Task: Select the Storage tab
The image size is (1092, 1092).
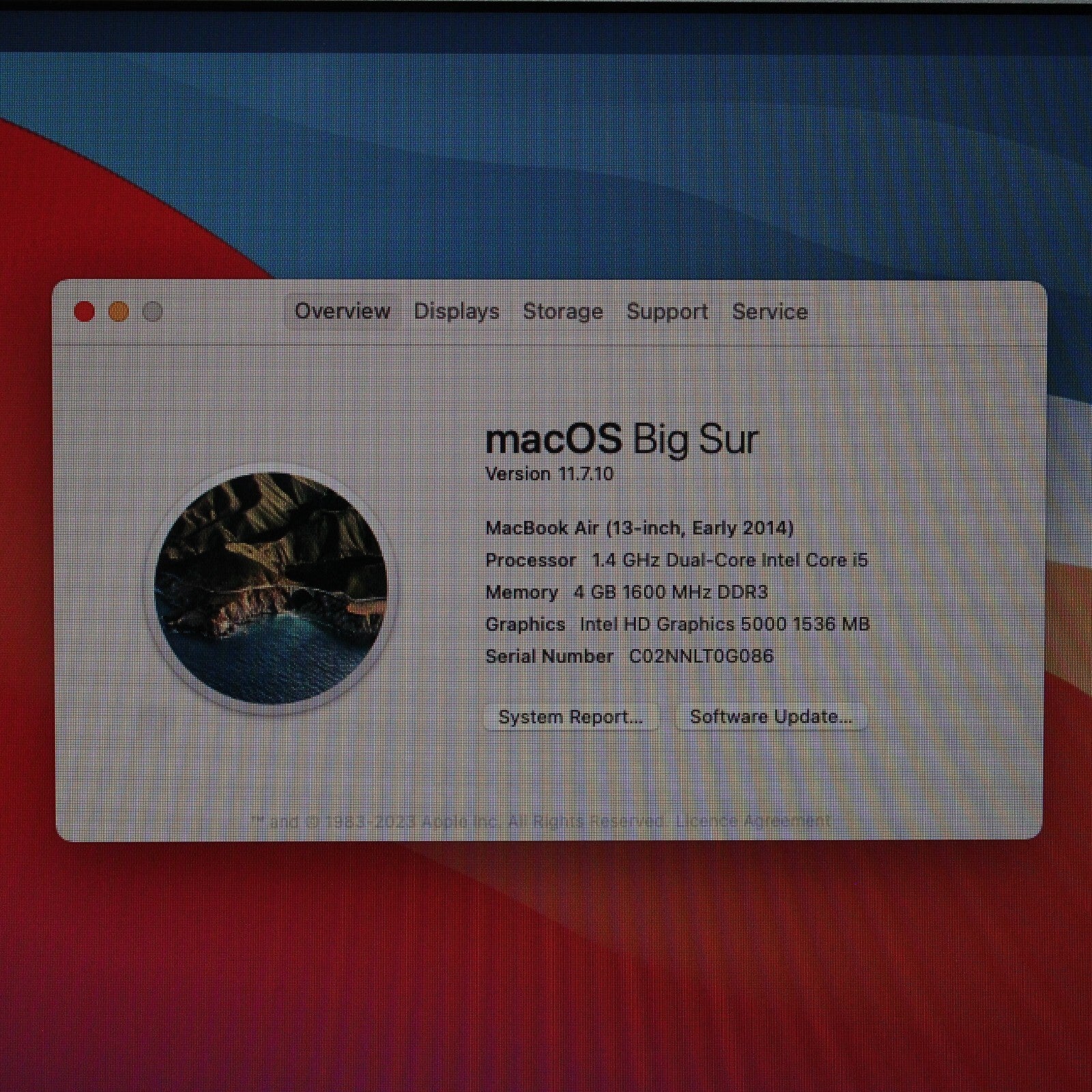Action: tap(562, 311)
